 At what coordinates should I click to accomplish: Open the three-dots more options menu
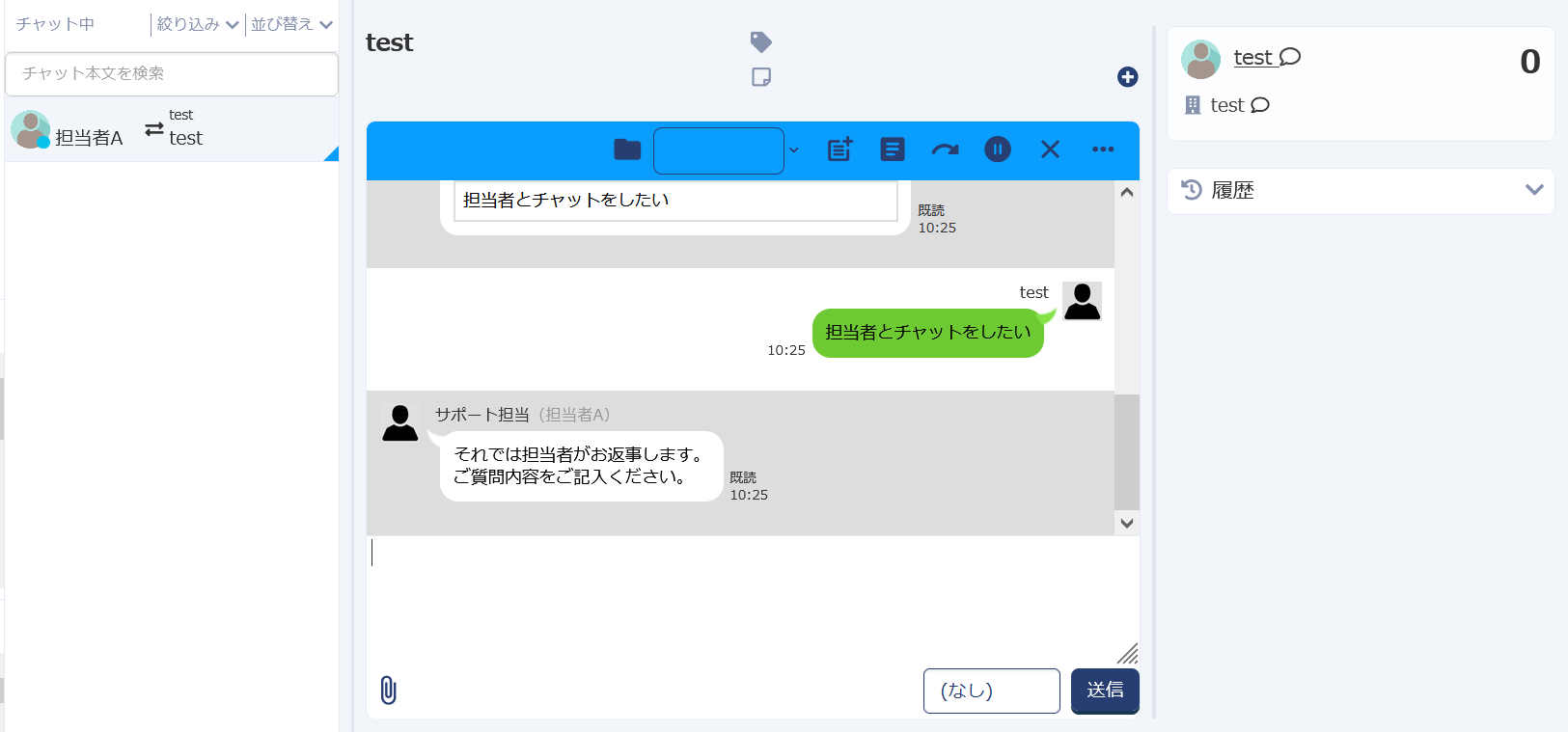[1103, 149]
